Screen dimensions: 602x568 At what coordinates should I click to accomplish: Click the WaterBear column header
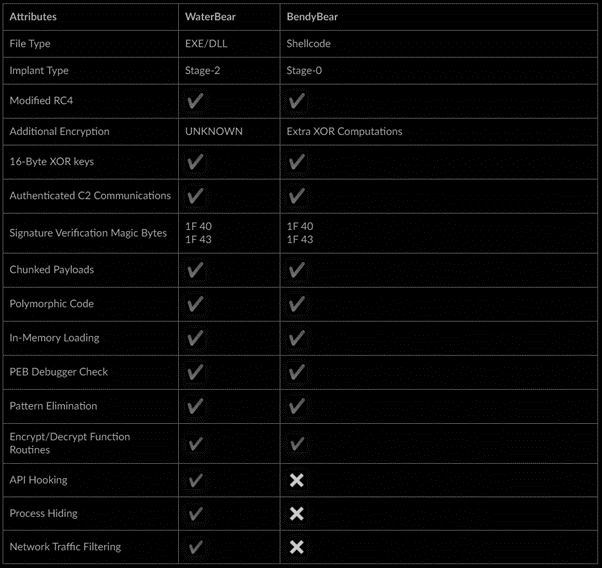coord(210,17)
